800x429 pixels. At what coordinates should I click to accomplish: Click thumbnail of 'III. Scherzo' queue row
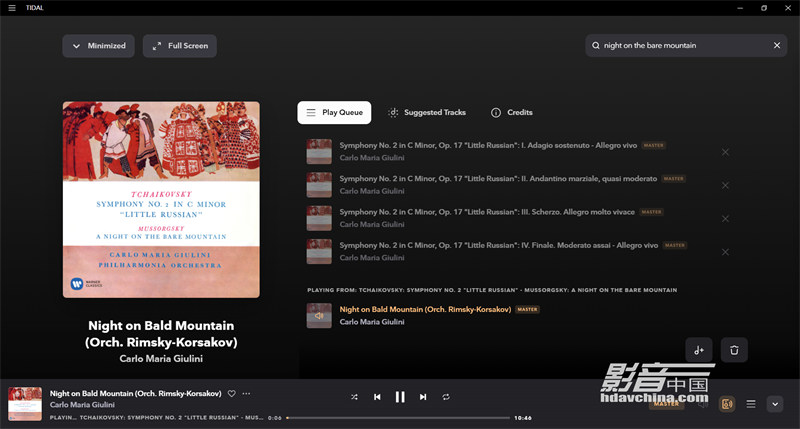(x=319, y=218)
